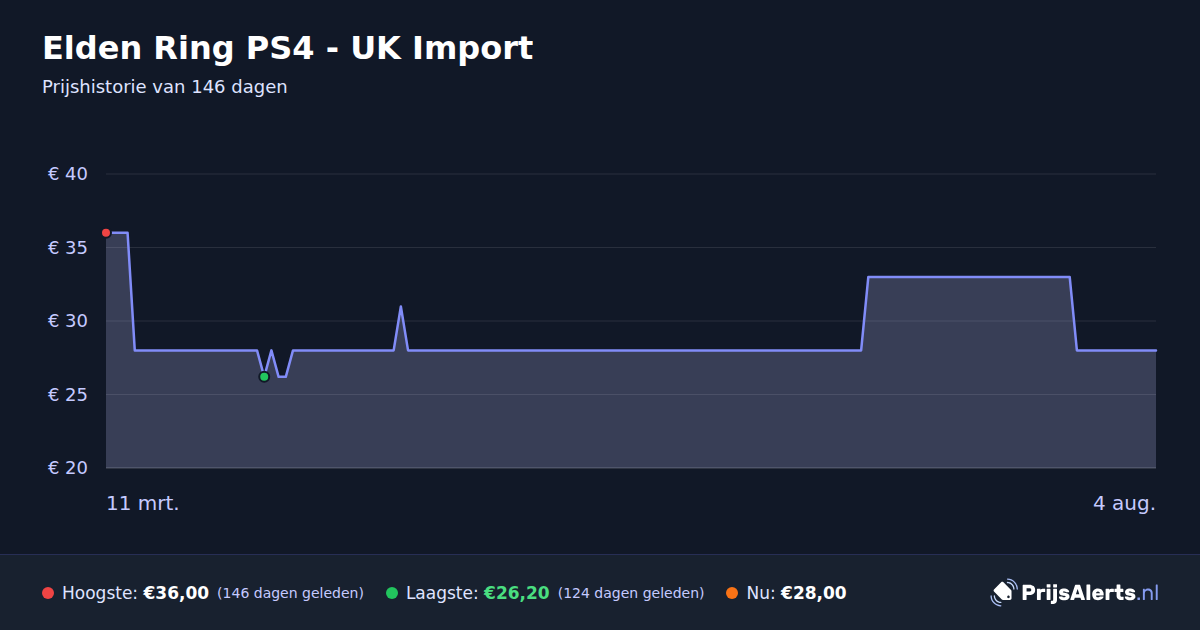The image size is (1200, 630).
Task: Click the €33 plateau on the line
Action: click(968, 277)
